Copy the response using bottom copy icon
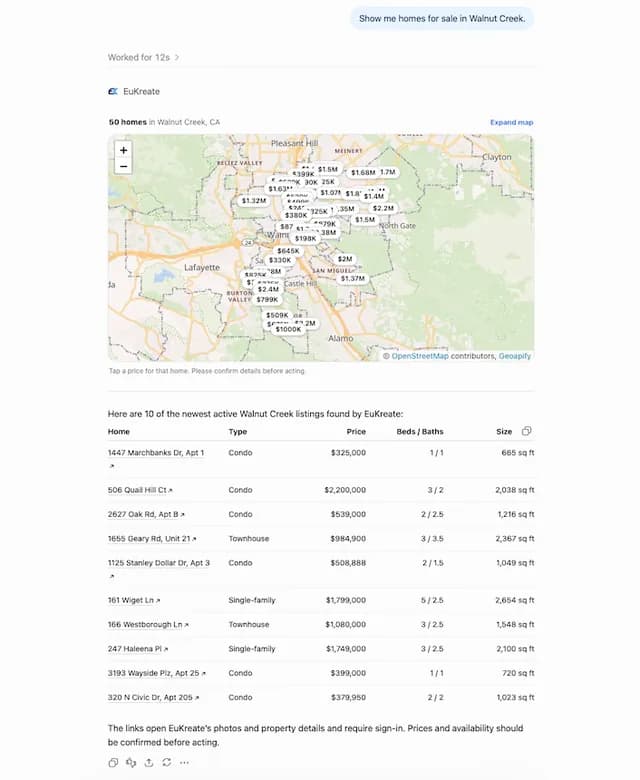The height and width of the screenshot is (780, 640). click(113, 763)
